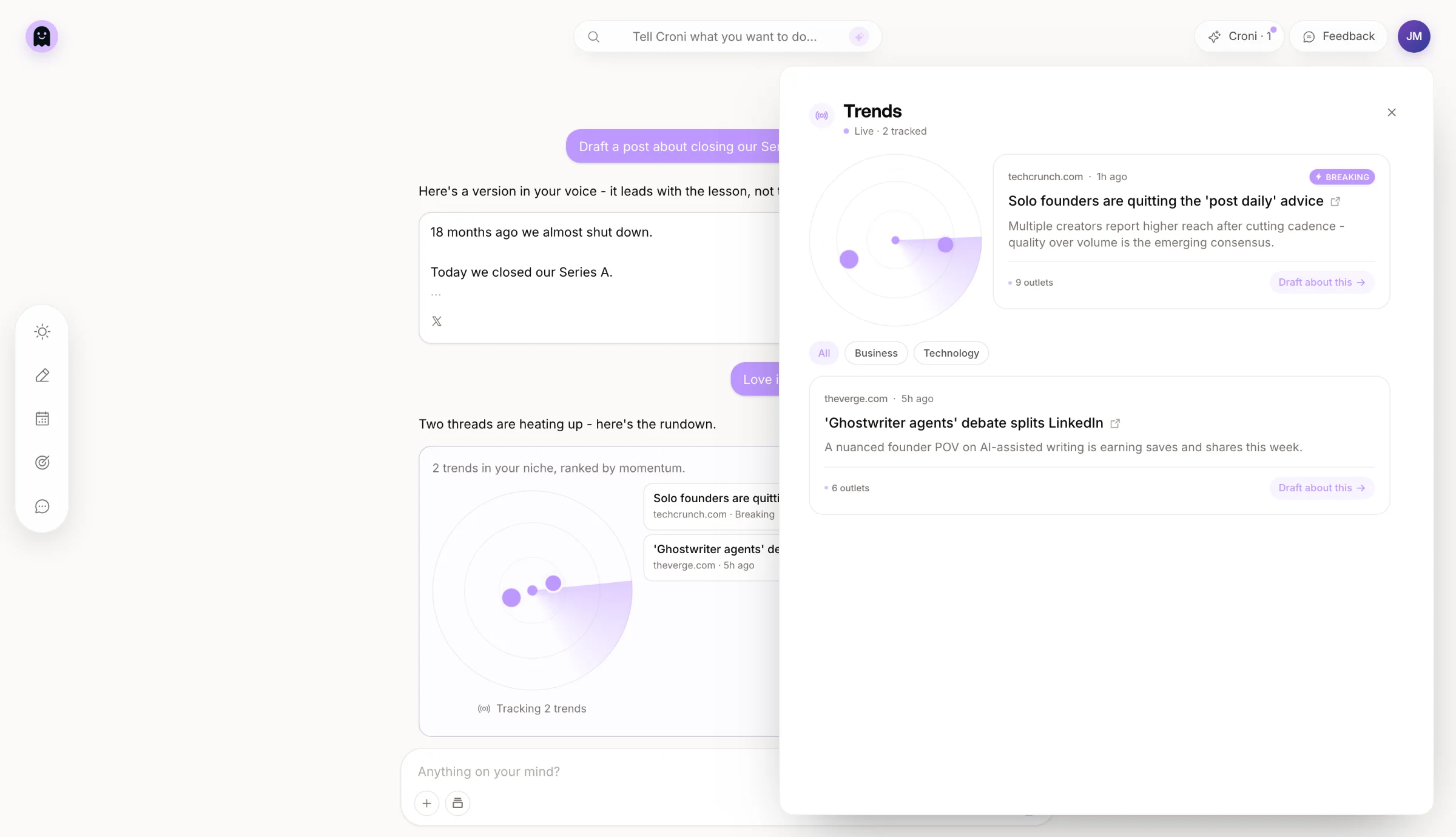The width and height of the screenshot is (1456, 837).
Task: Open the Solo founders card in chat
Action: pos(712,506)
